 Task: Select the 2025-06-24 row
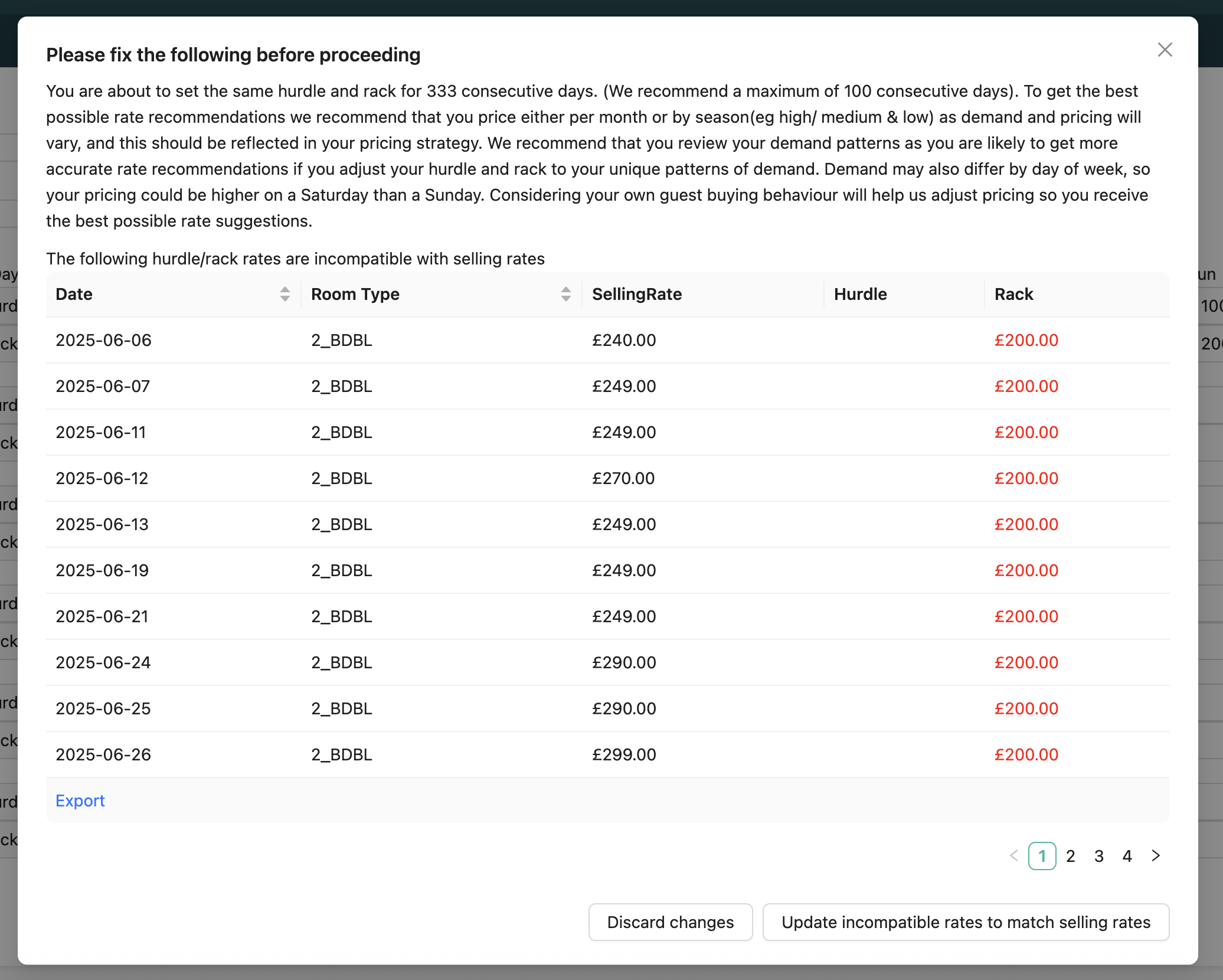608,662
